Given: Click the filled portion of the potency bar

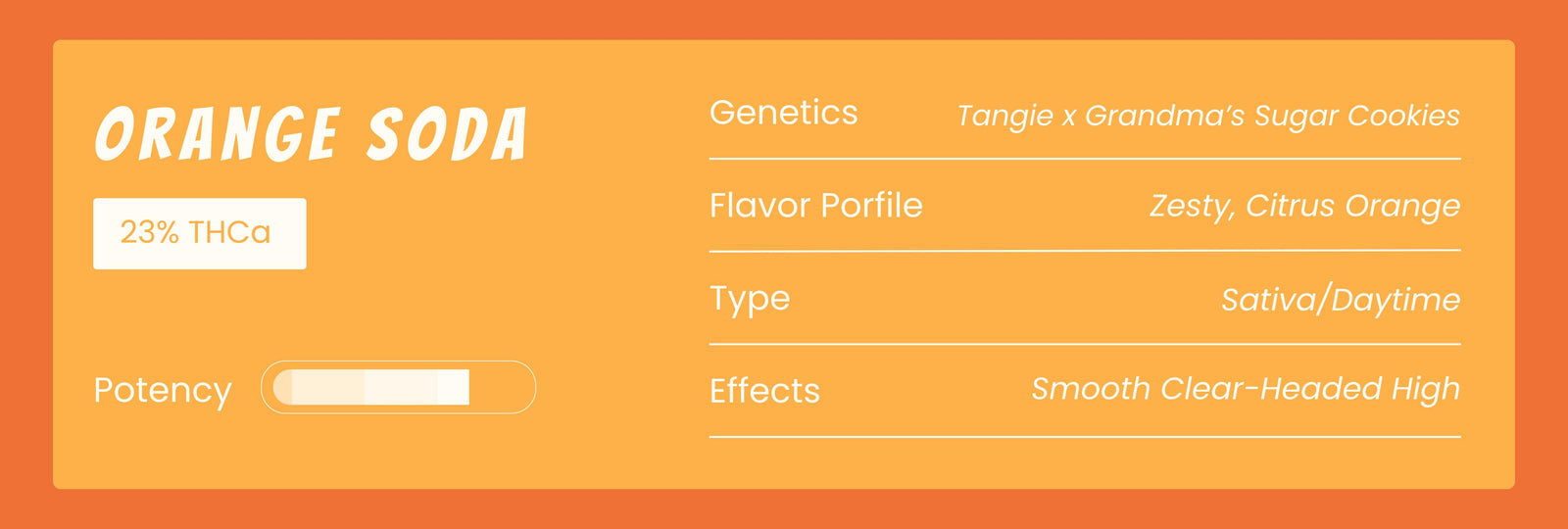Looking at the screenshot, I should [x=370, y=387].
